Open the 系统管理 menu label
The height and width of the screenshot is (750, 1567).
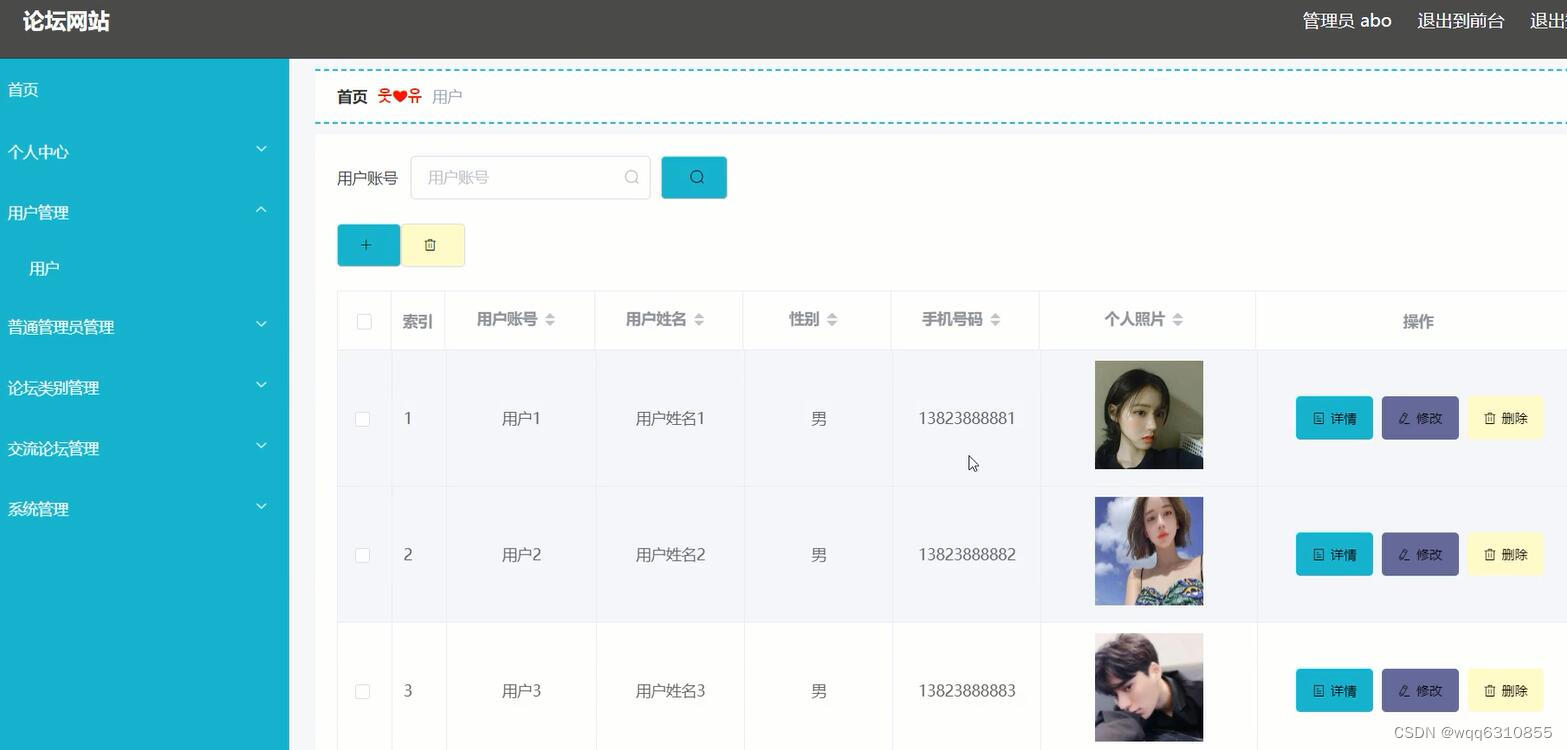38,509
